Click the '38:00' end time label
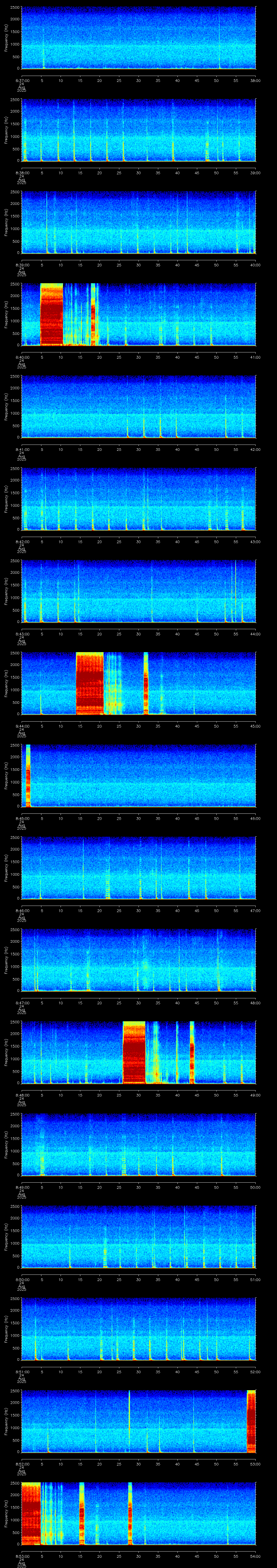The image size is (277, 1568). pos(255,80)
